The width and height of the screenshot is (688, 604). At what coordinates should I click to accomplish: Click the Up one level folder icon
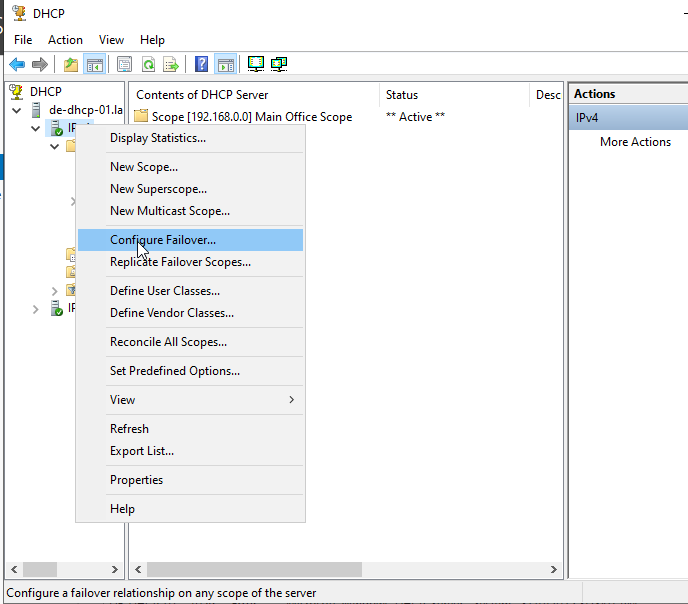tap(71, 65)
